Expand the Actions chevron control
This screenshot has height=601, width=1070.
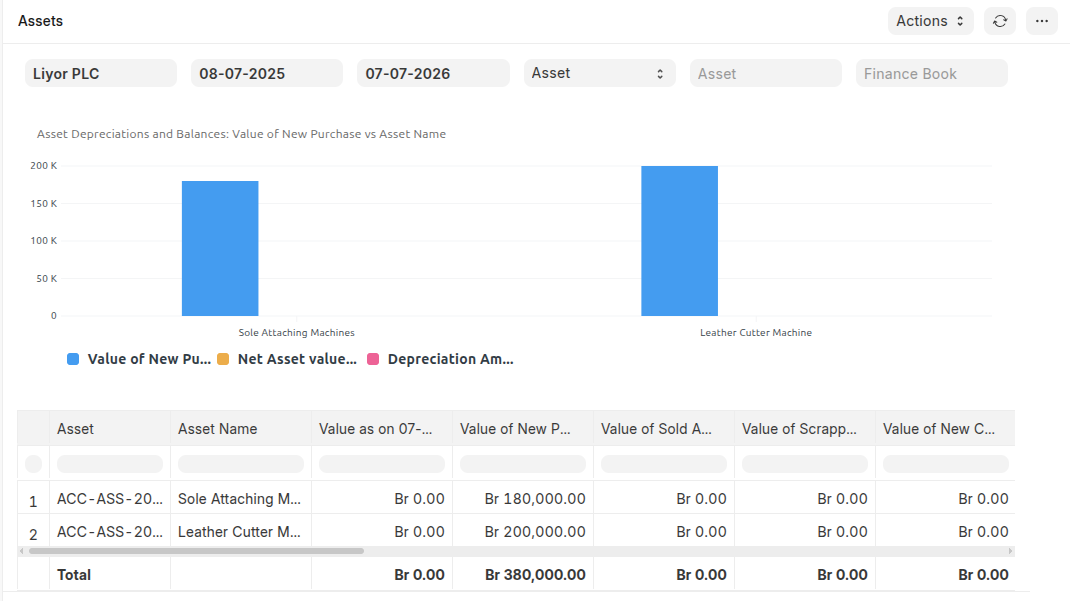click(961, 20)
